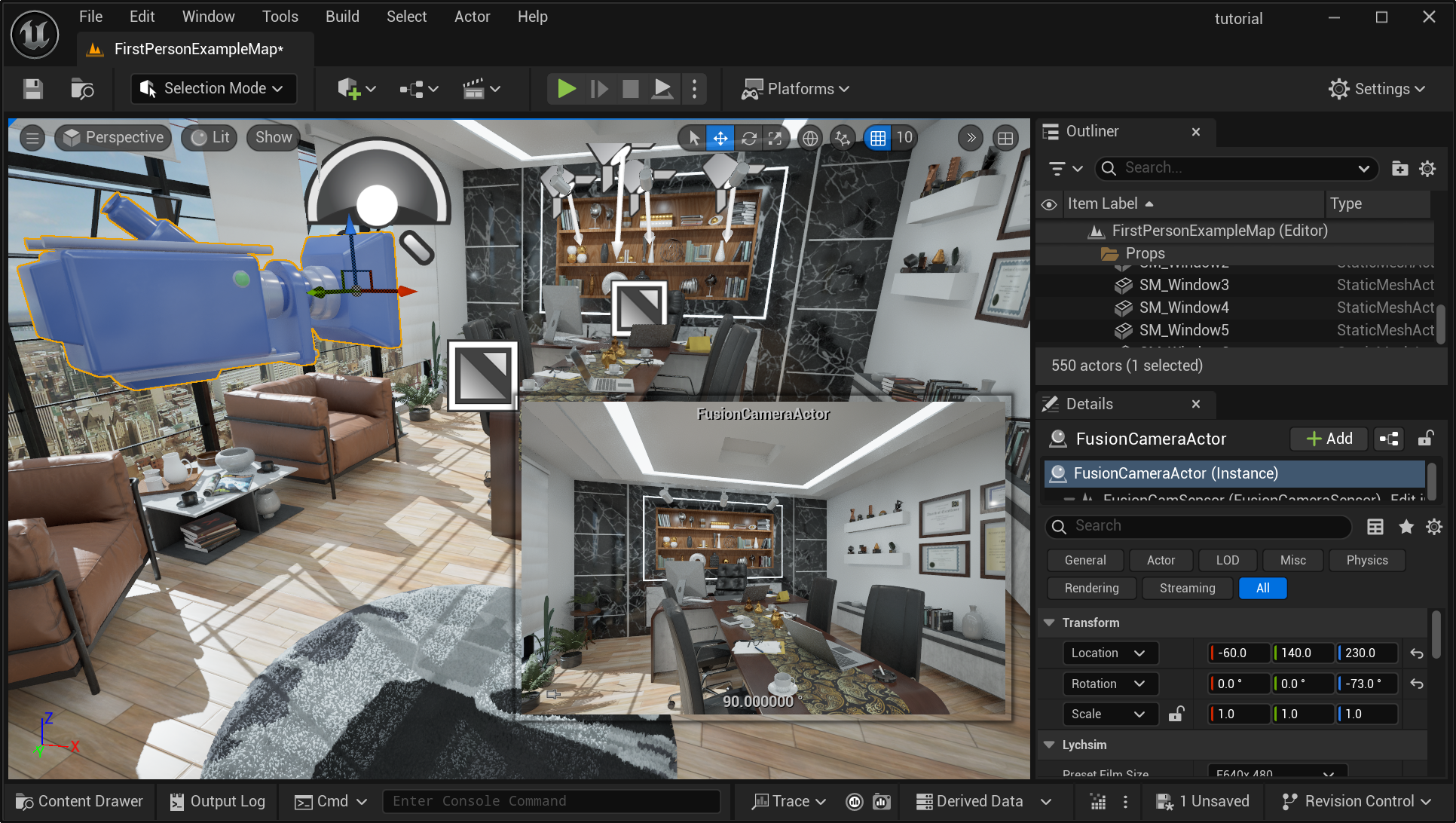
Task: Toggle visibility column eye in Outliner header
Action: (x=1048, y=204)
